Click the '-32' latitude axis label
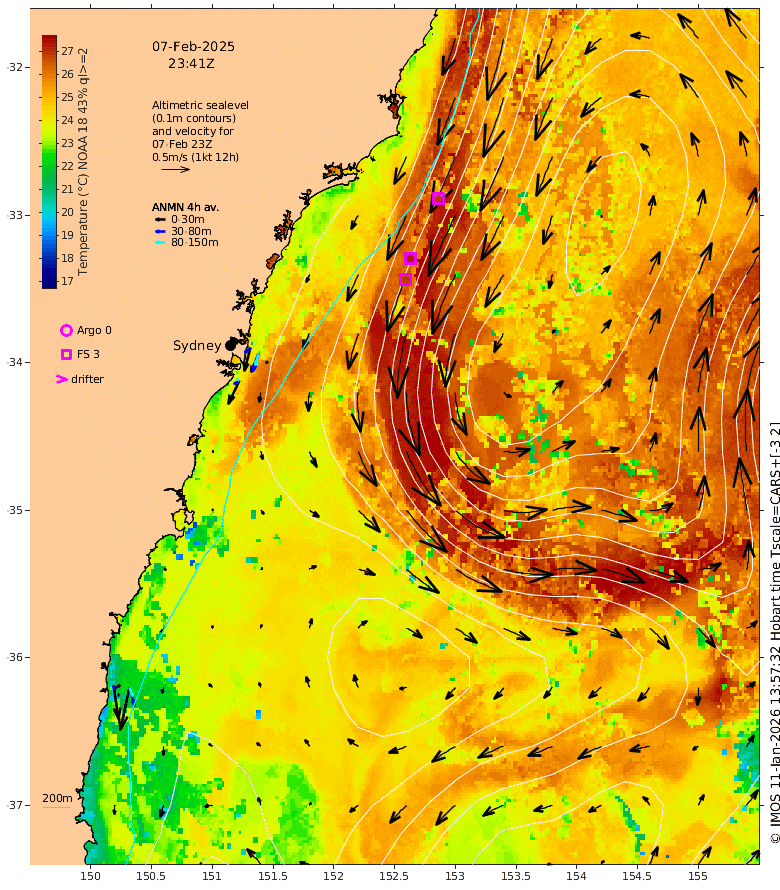This screenshot has width=780, height=890. pyautogui.click(x=15, y=67)
